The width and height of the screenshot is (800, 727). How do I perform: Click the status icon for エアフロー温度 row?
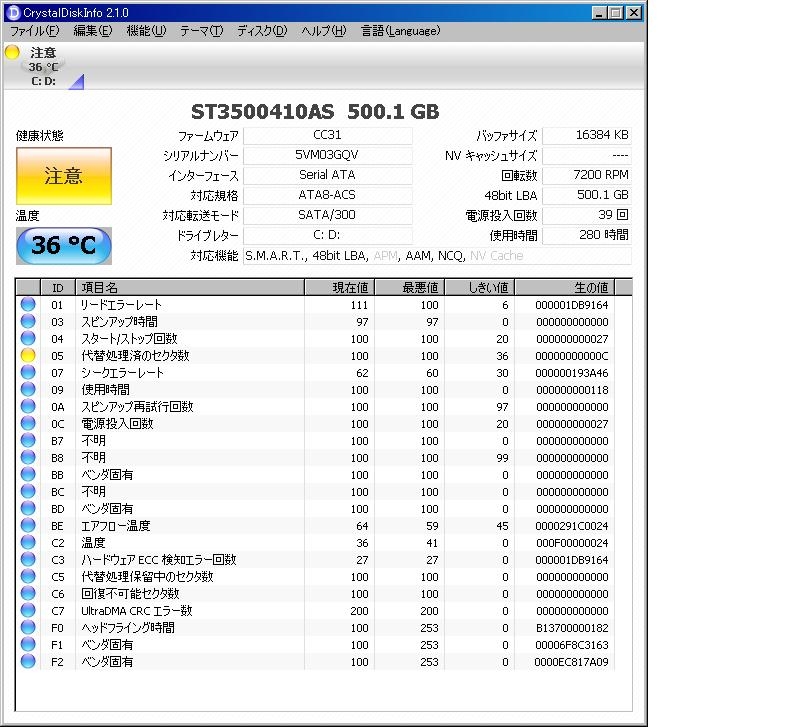pyautogui.click(x=28, y=525)
